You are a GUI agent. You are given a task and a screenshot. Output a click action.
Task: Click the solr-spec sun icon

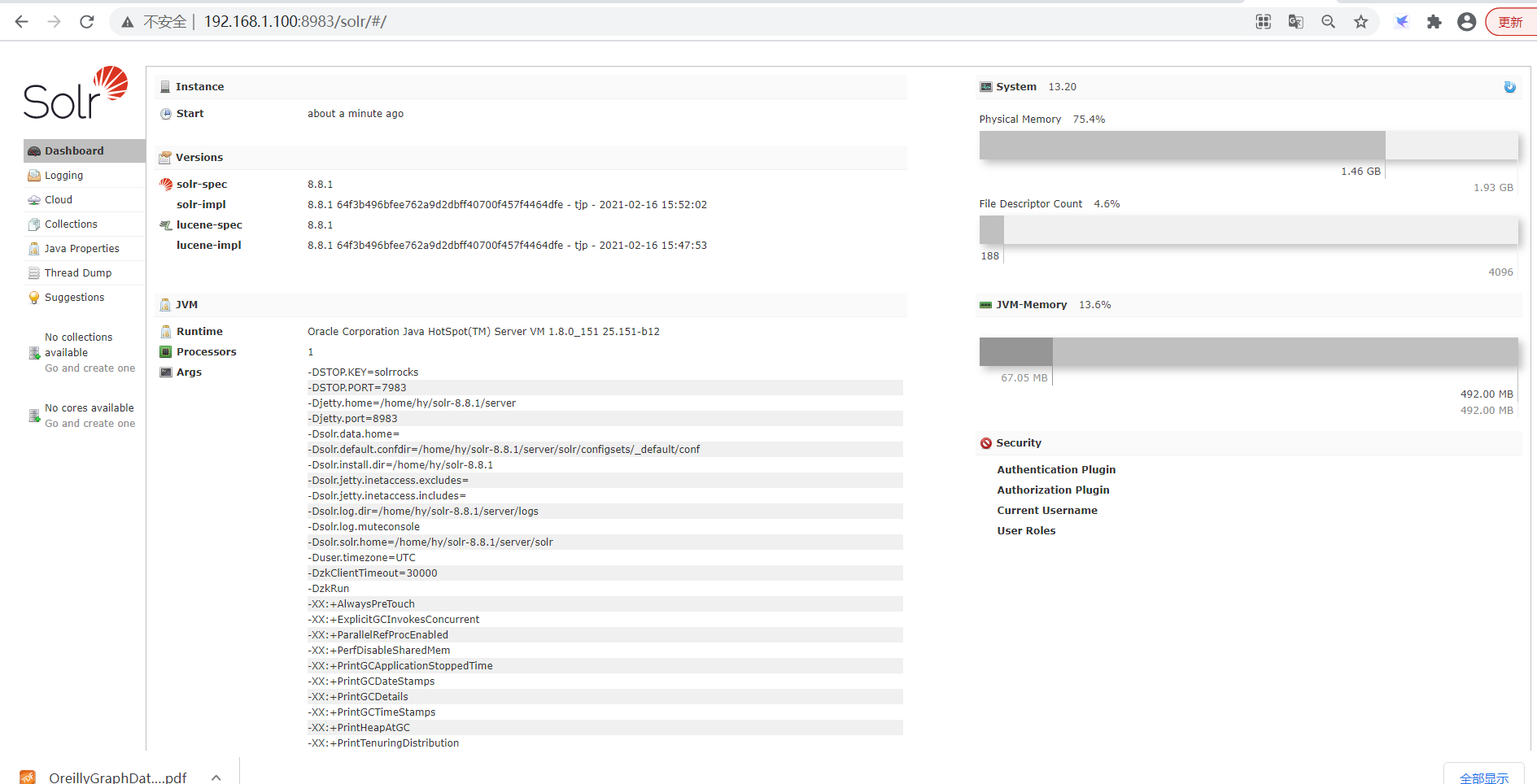(166, 185)
